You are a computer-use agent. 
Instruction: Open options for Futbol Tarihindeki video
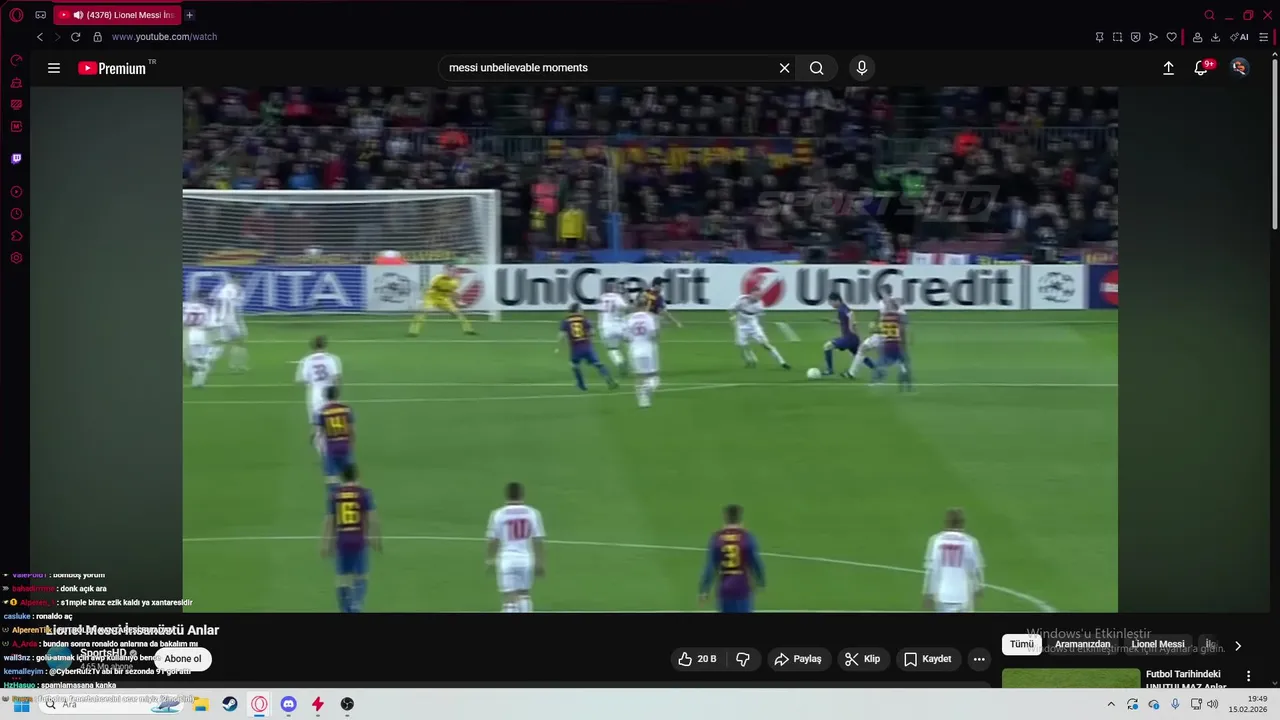(x=1248, y=677)
